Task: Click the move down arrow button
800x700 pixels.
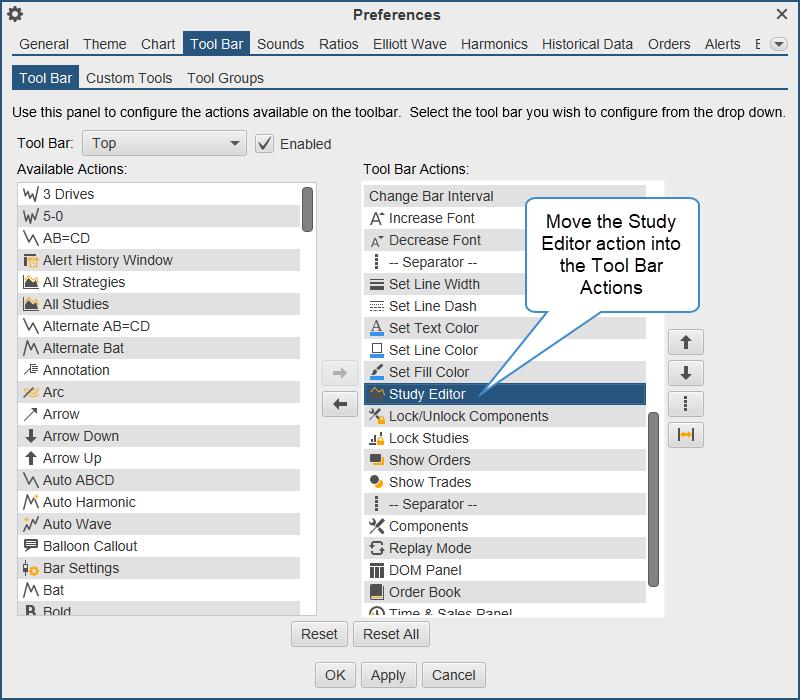Action: click(686, 373)
